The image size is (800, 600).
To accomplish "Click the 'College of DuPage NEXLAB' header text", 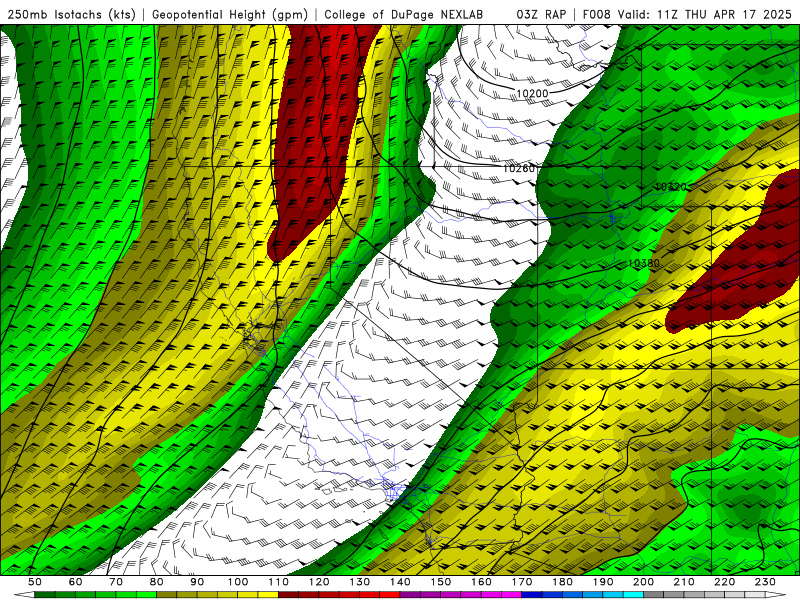I will pyautogui.click(x=404, y=14).
